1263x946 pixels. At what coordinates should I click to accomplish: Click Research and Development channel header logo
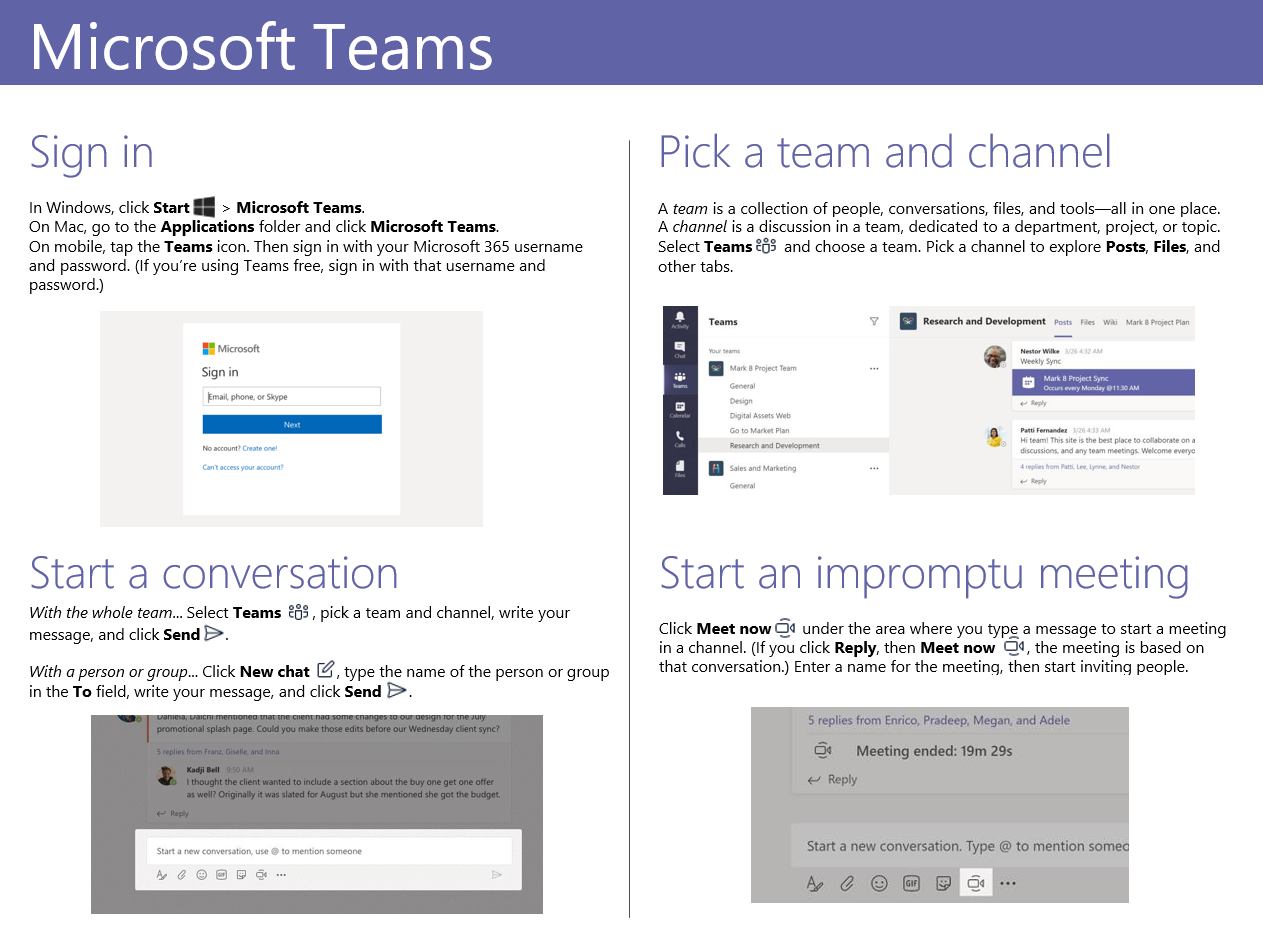(908, 322)
